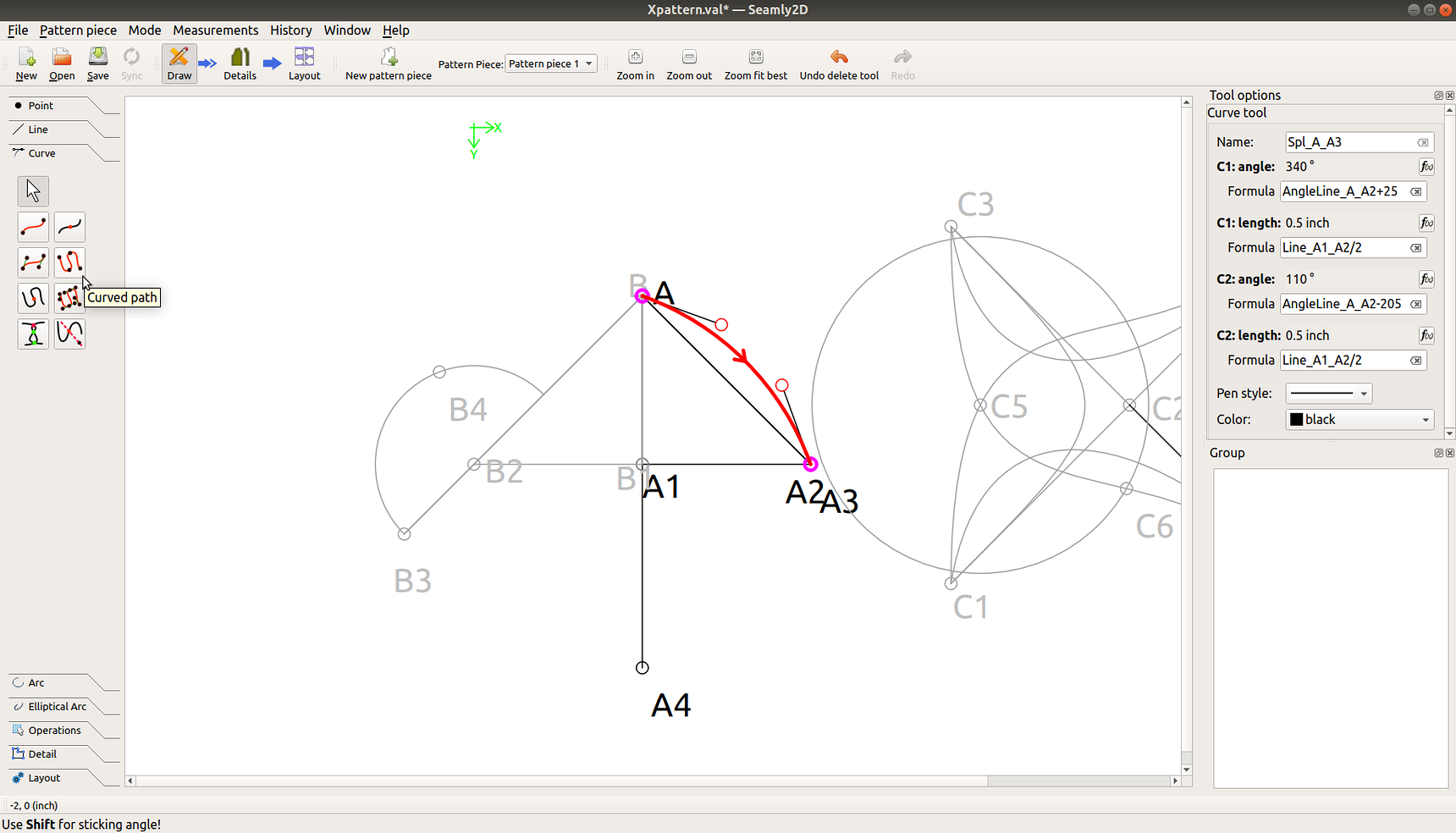Open the Pen style dropdown
Viewport: 1456px width, 833px height.
(x=1328, y=393)
